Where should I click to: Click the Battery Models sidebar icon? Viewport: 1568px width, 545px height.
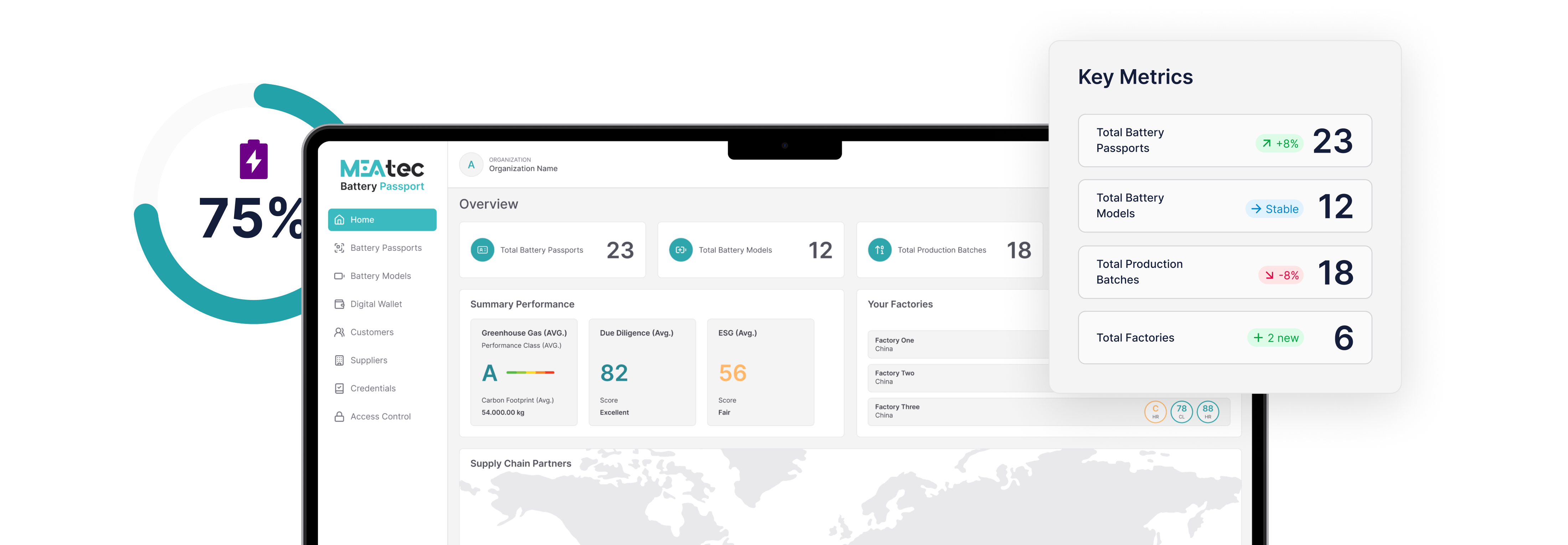click(339, 276)
